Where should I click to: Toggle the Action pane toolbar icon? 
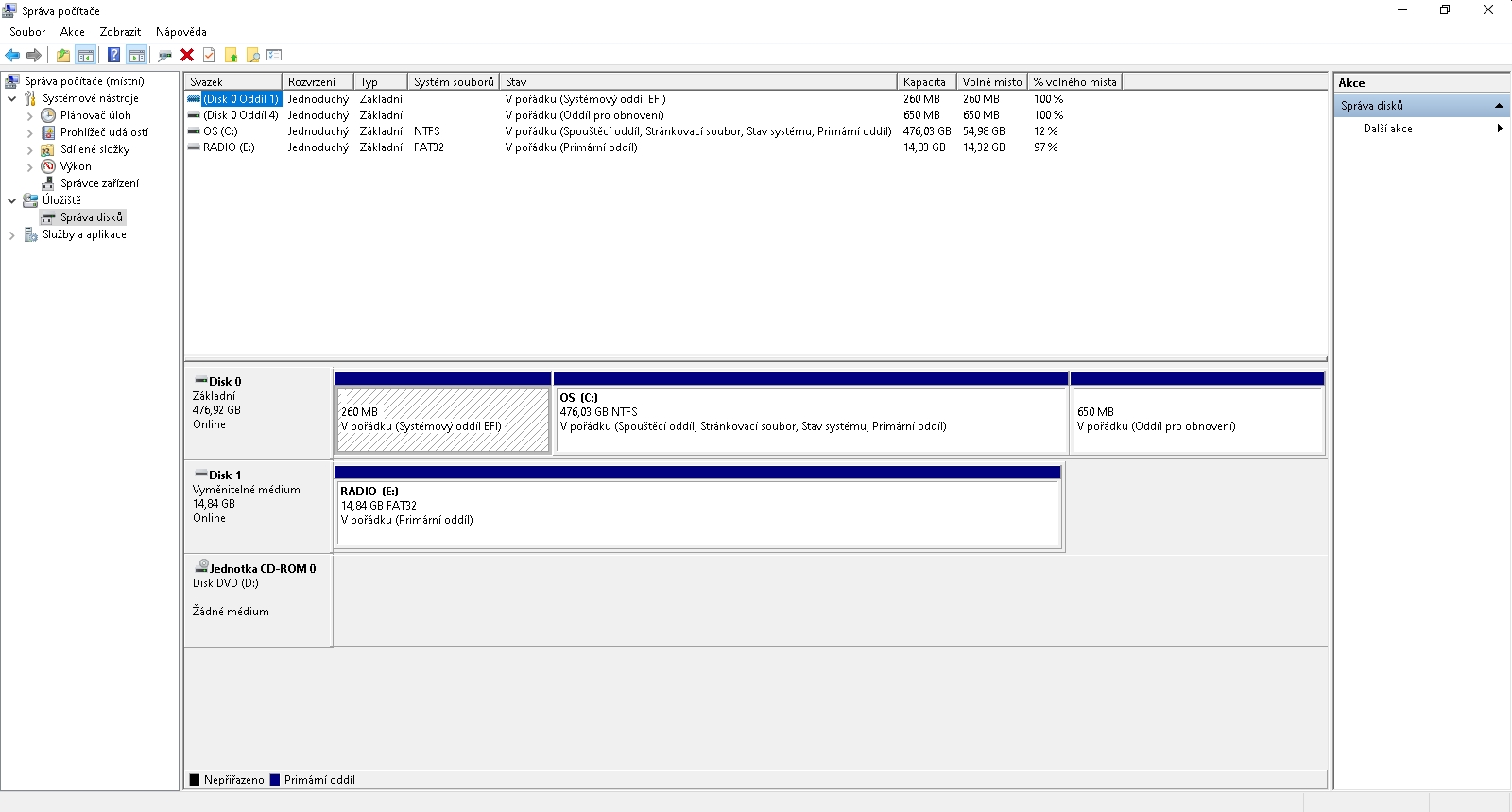point(137,55)
